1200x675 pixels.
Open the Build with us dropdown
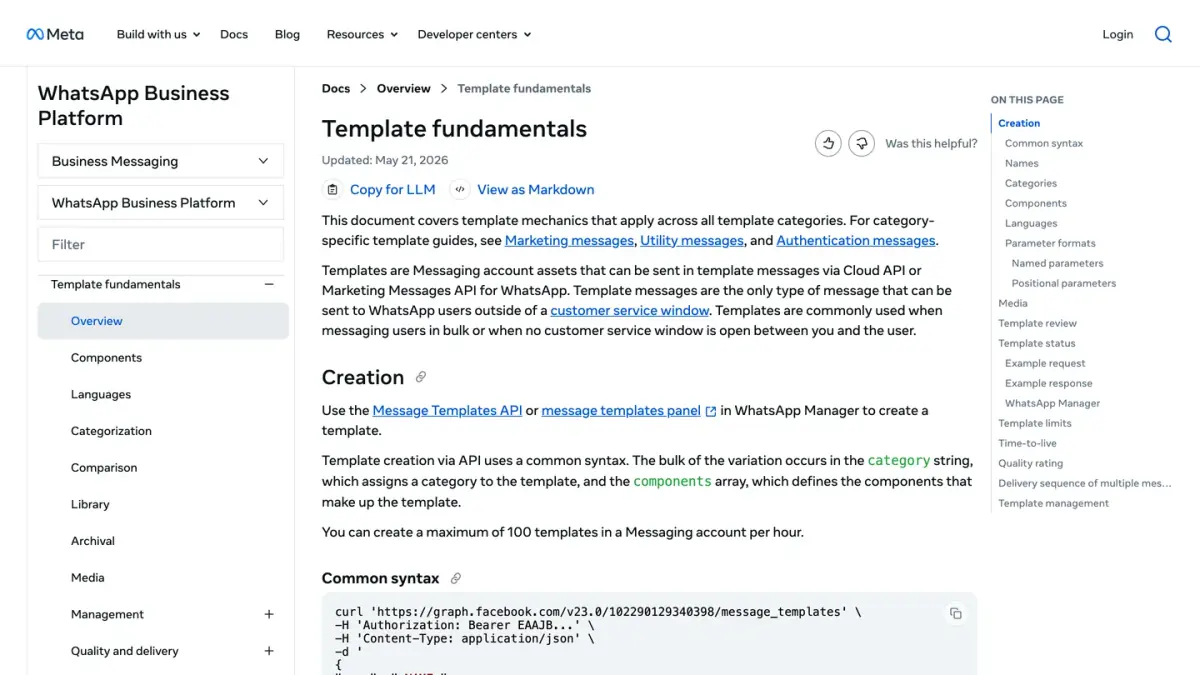tap(158, 34)
